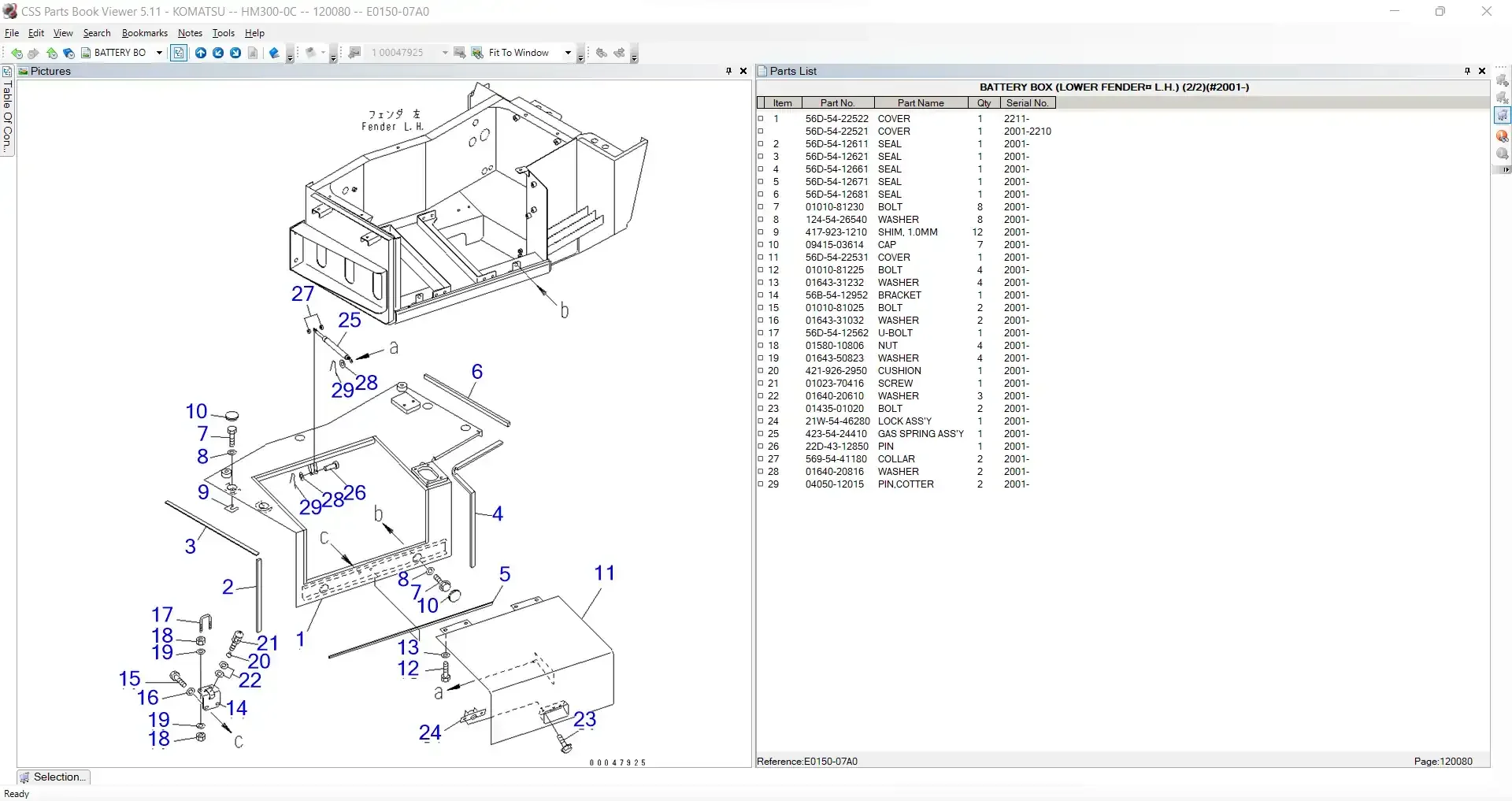Expand the Fit To Window zoom dropdown
Image resolution: width=1512 pixels, height=801 pixels.
pyautogui.click(x=568, y=53)
